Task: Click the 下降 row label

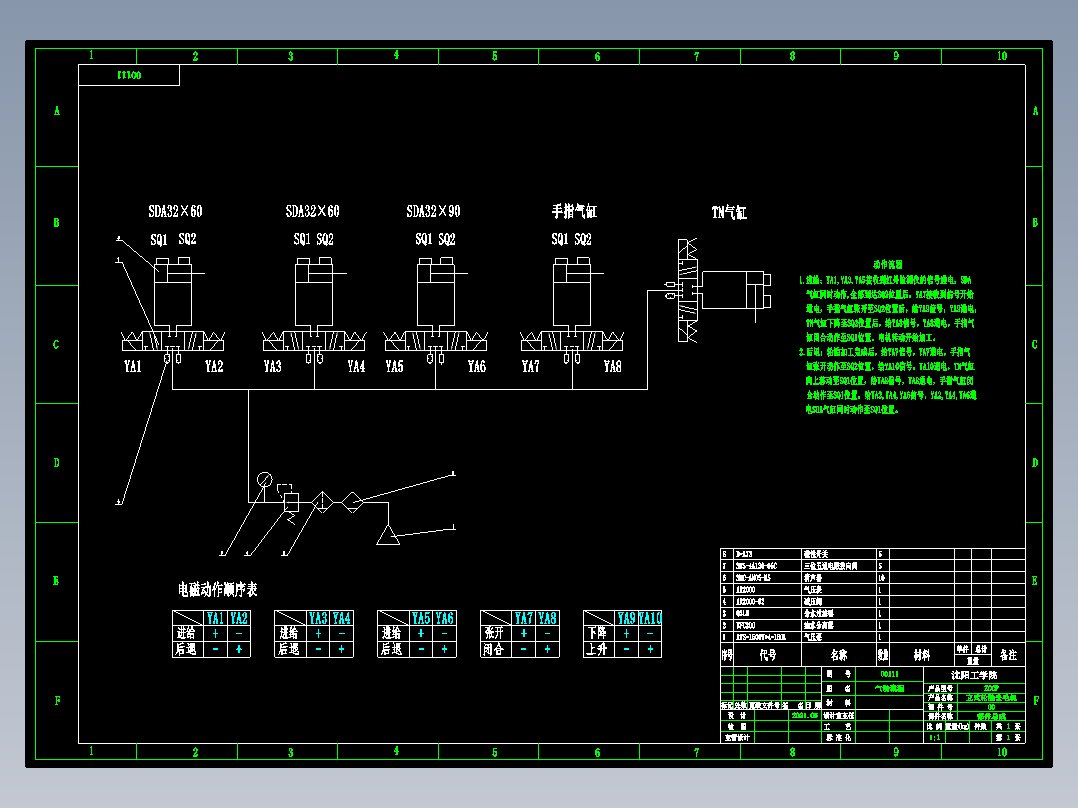Action: coord(597,633)
